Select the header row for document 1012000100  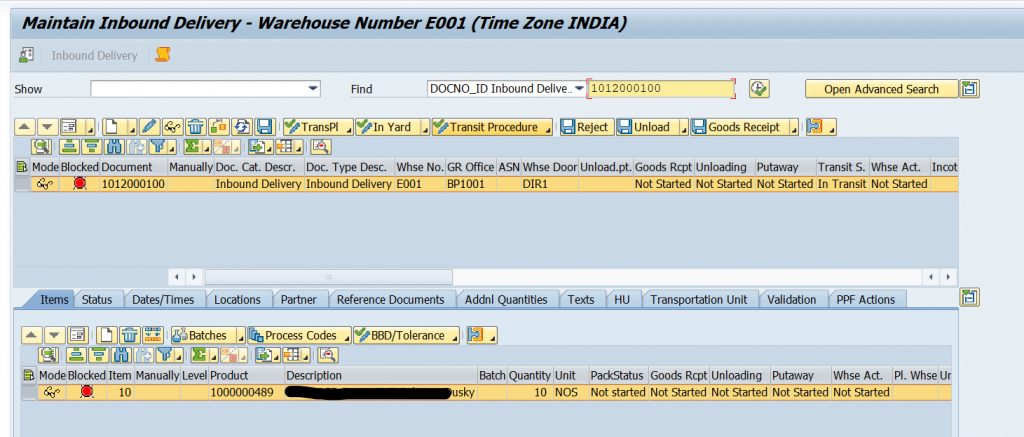tap(22, 184)
